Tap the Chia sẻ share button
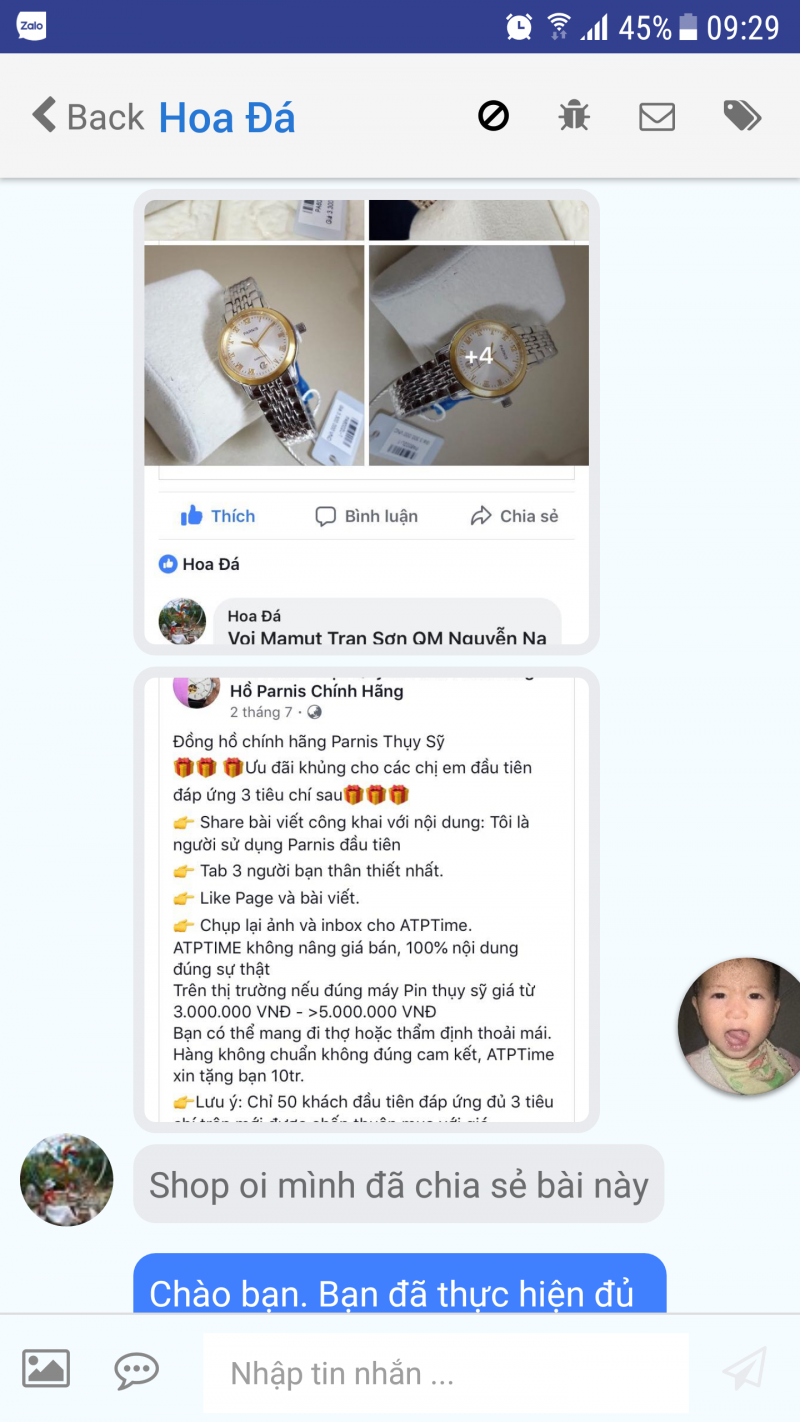The height and width of the screenshot is (1422, 800). pos(514,516)
